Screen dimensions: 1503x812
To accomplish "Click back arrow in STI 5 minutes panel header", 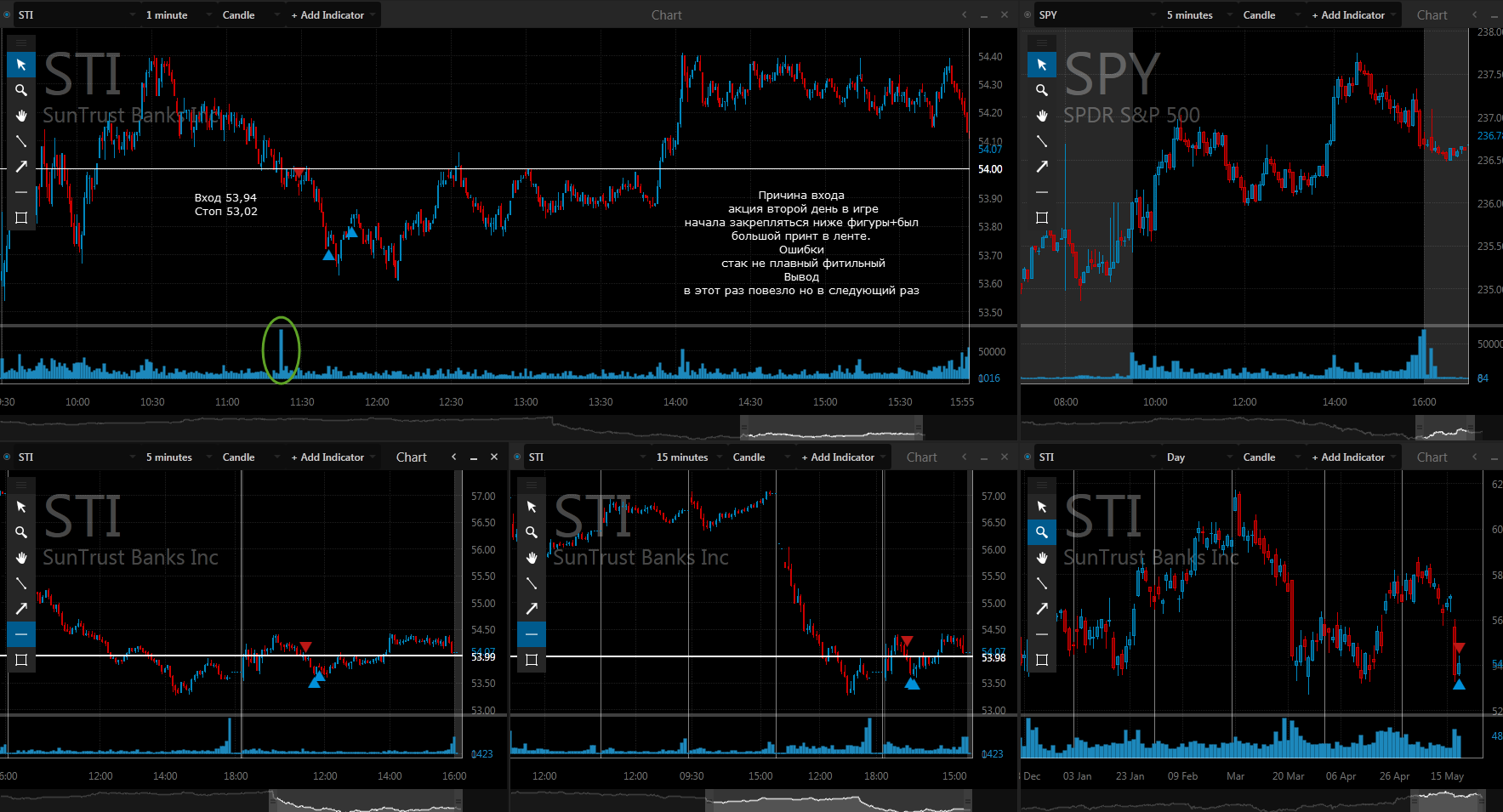I will tap(454, 457).
